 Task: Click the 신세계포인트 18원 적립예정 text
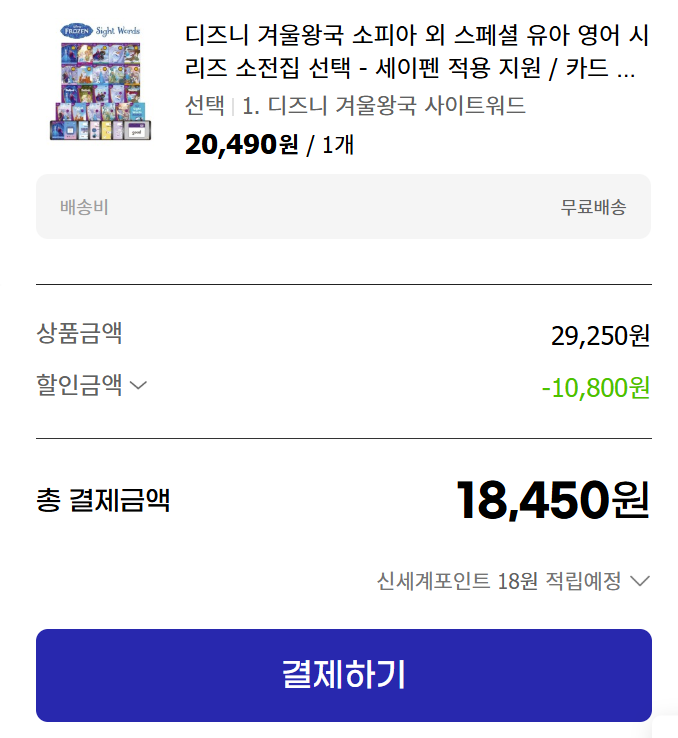click(498, 581)
